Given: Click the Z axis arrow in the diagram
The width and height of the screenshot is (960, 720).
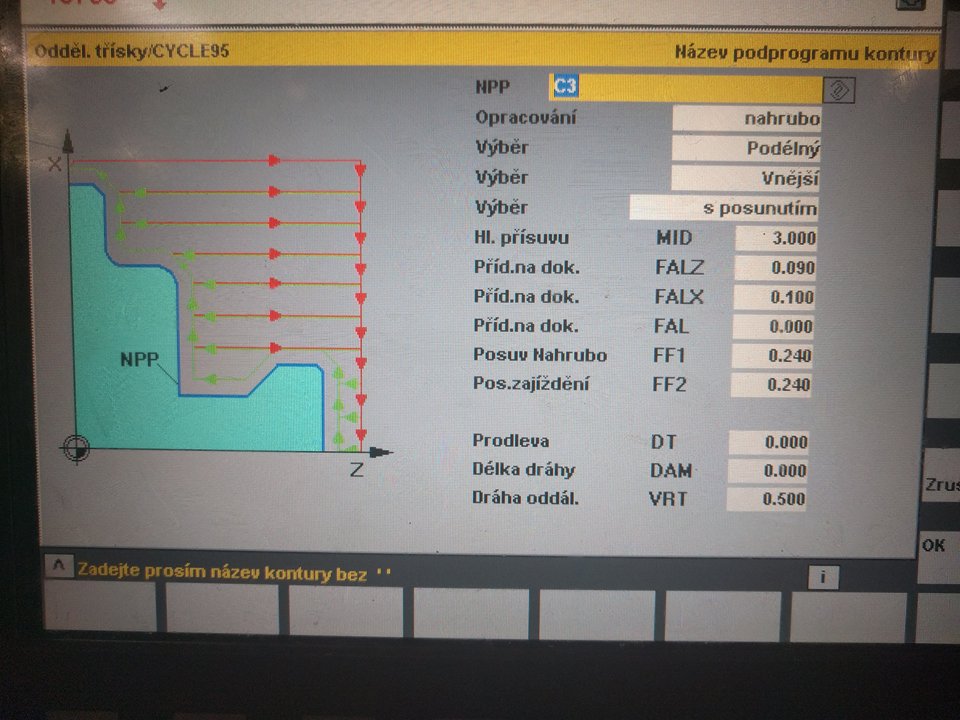Looking at the screenshot, I should (x=380, y=453).
